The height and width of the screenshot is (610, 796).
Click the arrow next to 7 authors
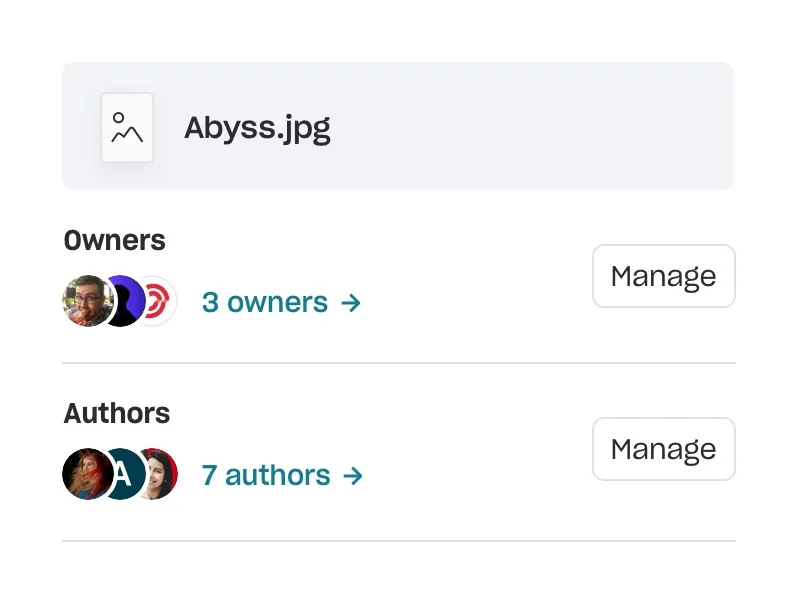353,476
